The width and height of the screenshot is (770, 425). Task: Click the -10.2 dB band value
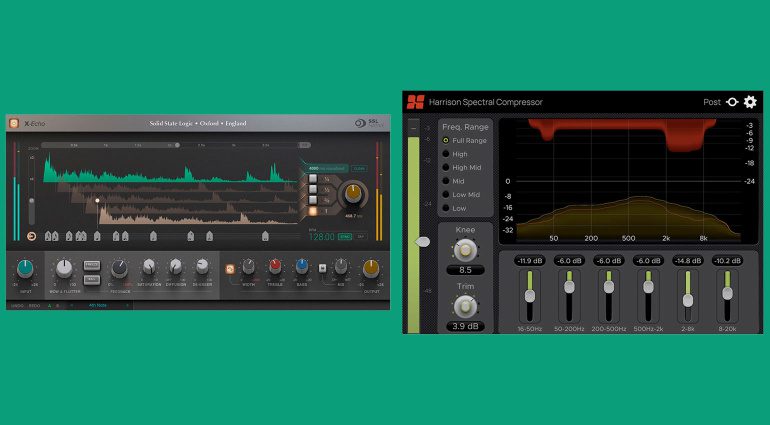[x=727, y=261]
